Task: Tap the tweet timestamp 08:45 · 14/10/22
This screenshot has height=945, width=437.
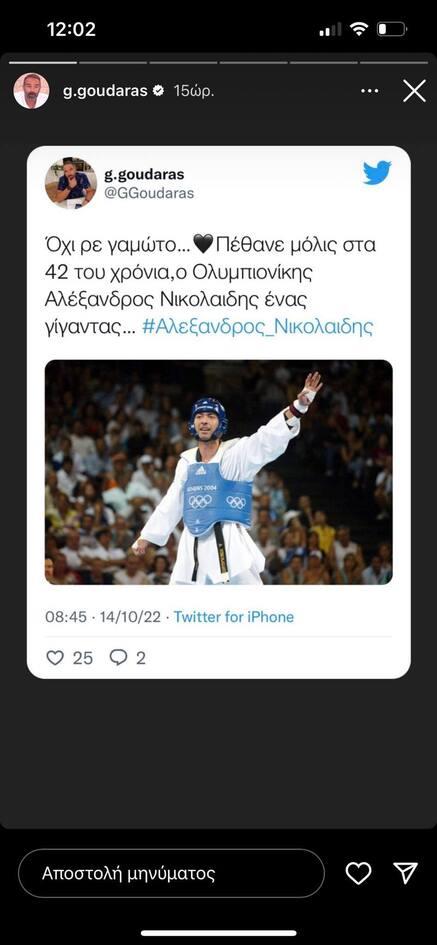Action: pos(104,617)
